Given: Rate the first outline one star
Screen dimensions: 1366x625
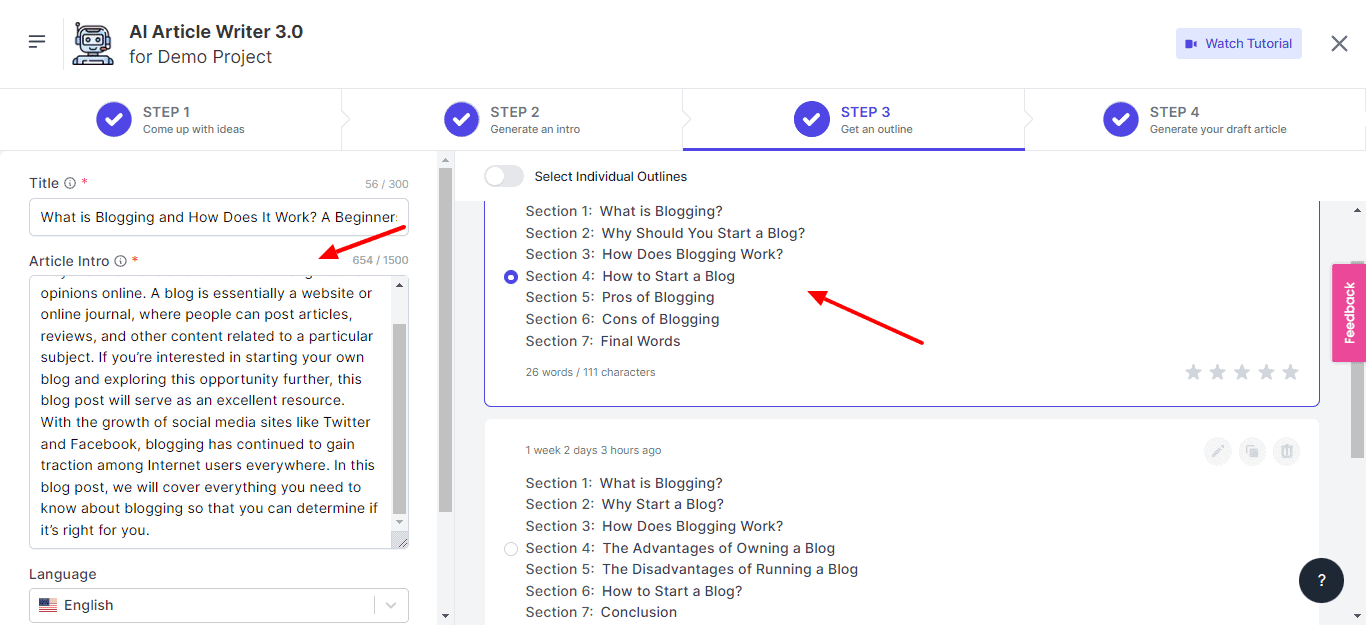Looking at the screenshot, I should [x=1193, y=372].
